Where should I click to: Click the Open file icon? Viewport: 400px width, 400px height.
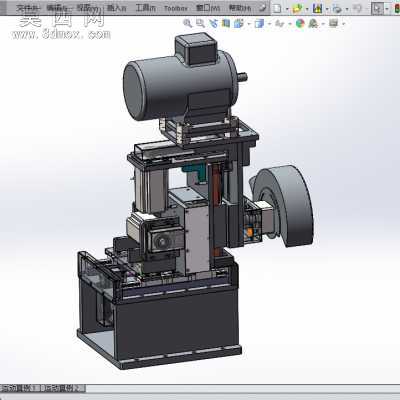click(x=297, y=9)
